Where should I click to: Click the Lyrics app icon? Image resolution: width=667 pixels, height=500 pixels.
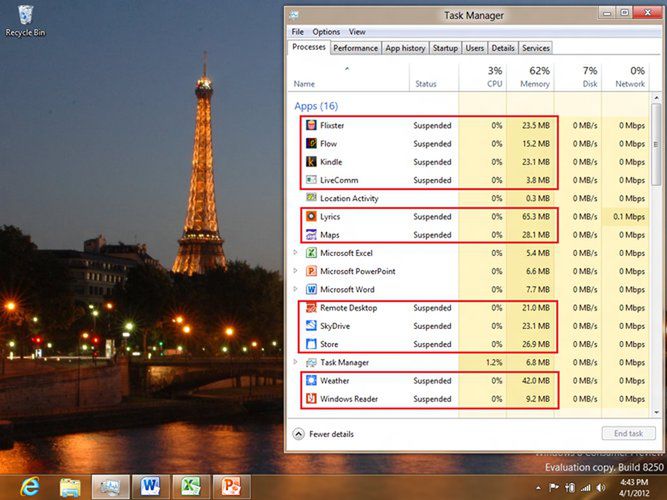coord(311,216)
